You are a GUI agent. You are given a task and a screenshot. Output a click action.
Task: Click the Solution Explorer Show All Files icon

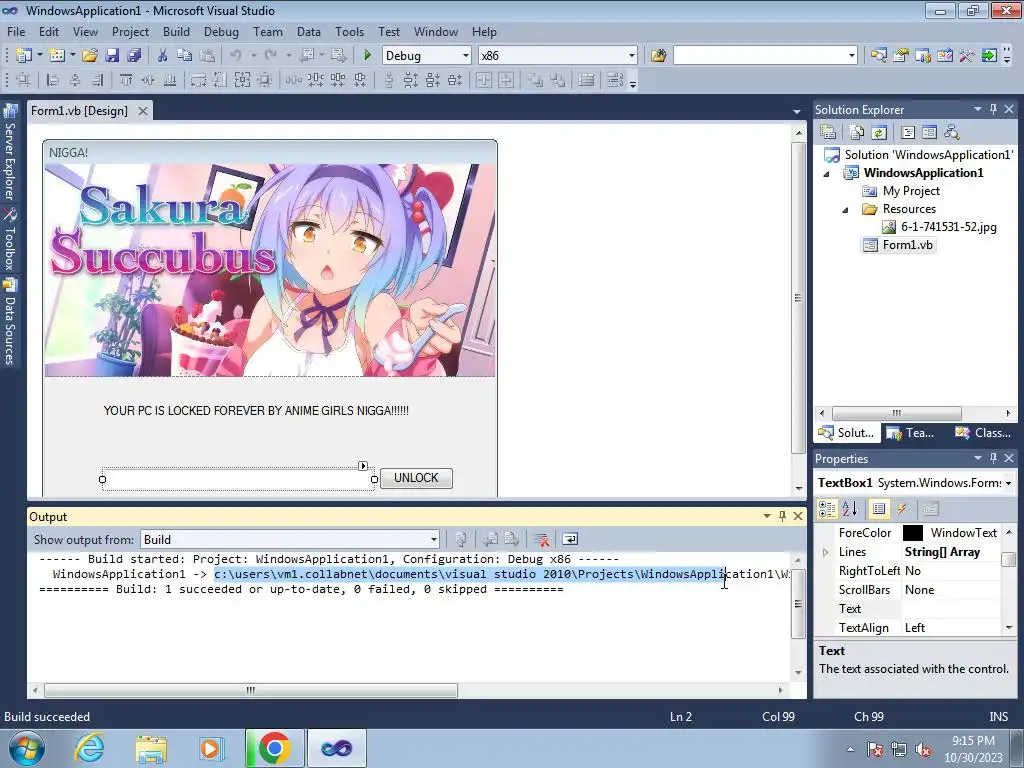pyautogui.click(x=856, y=132)
